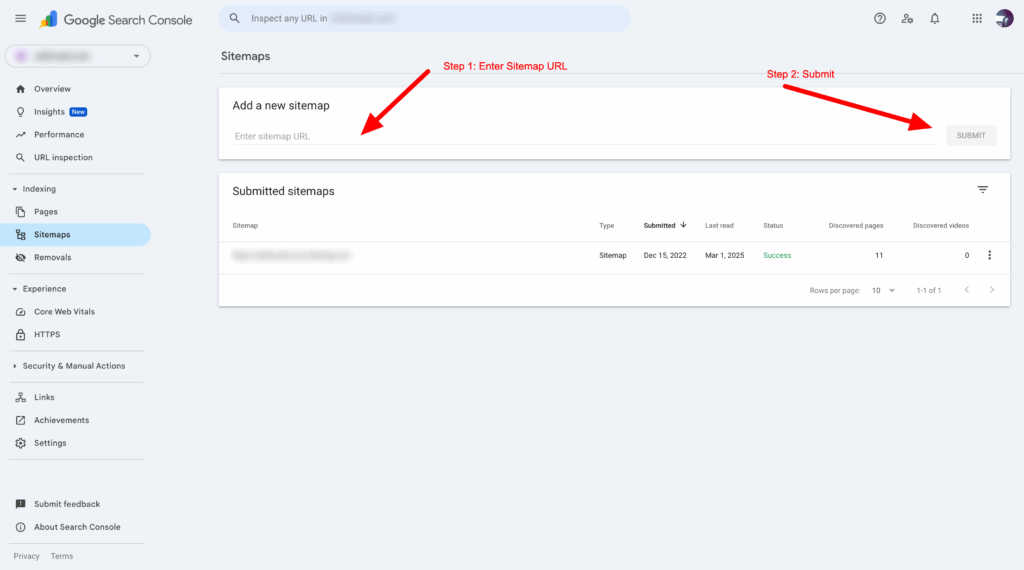Click the search magnifier icon

[234, 18]
